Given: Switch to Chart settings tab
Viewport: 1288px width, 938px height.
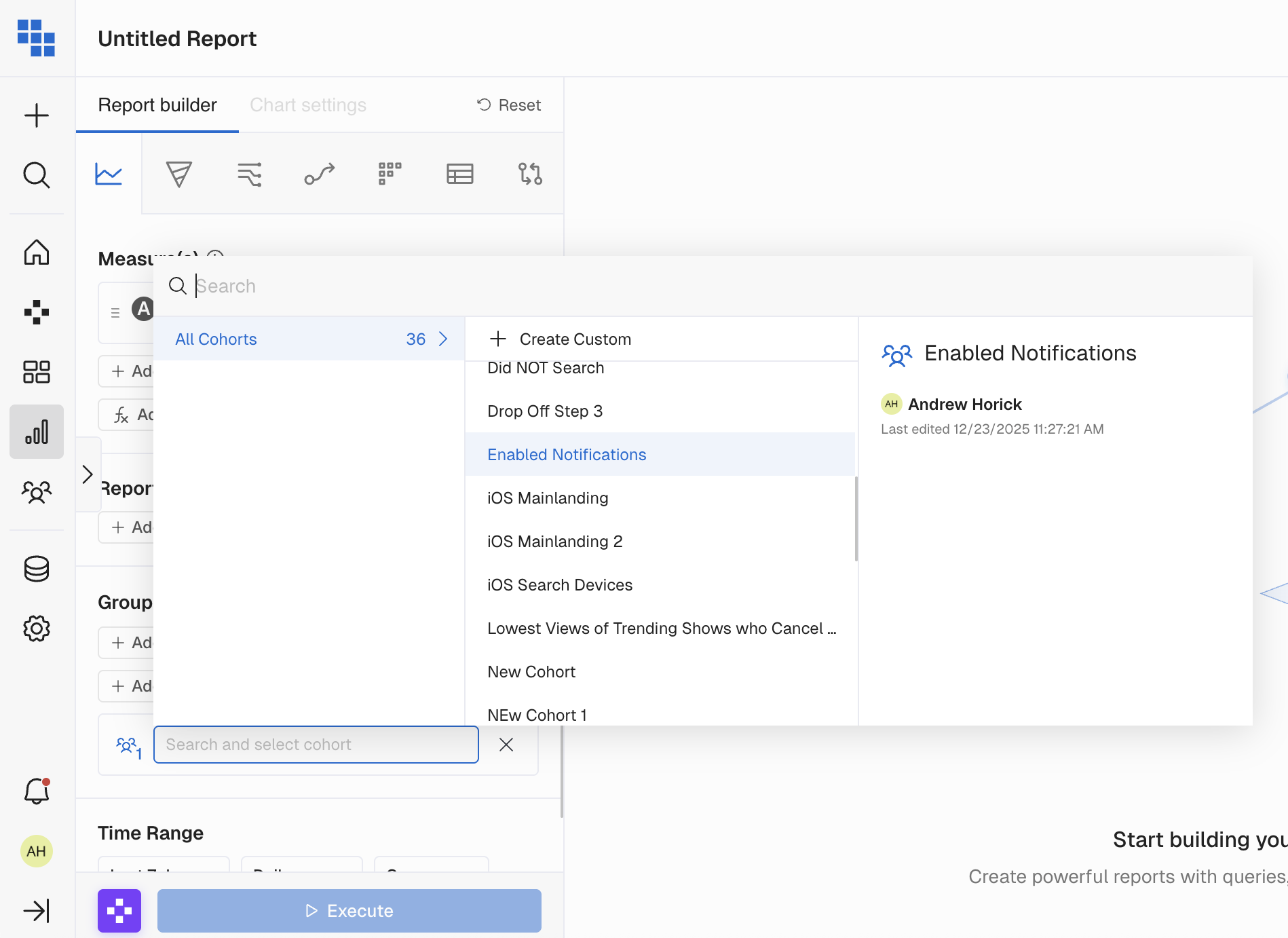Looking at the screenshot, I should point(308,105).
